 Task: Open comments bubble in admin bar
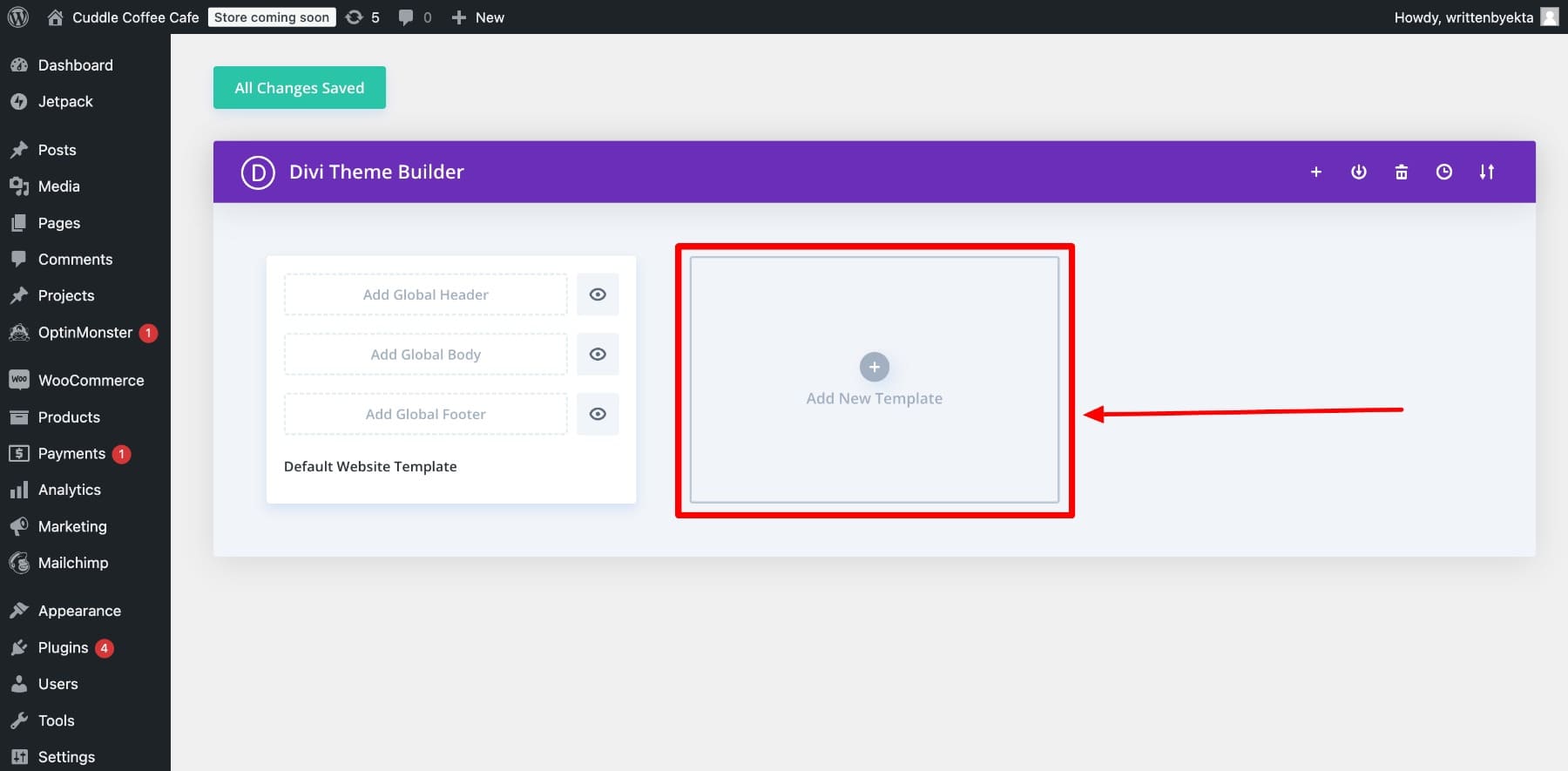415,17
